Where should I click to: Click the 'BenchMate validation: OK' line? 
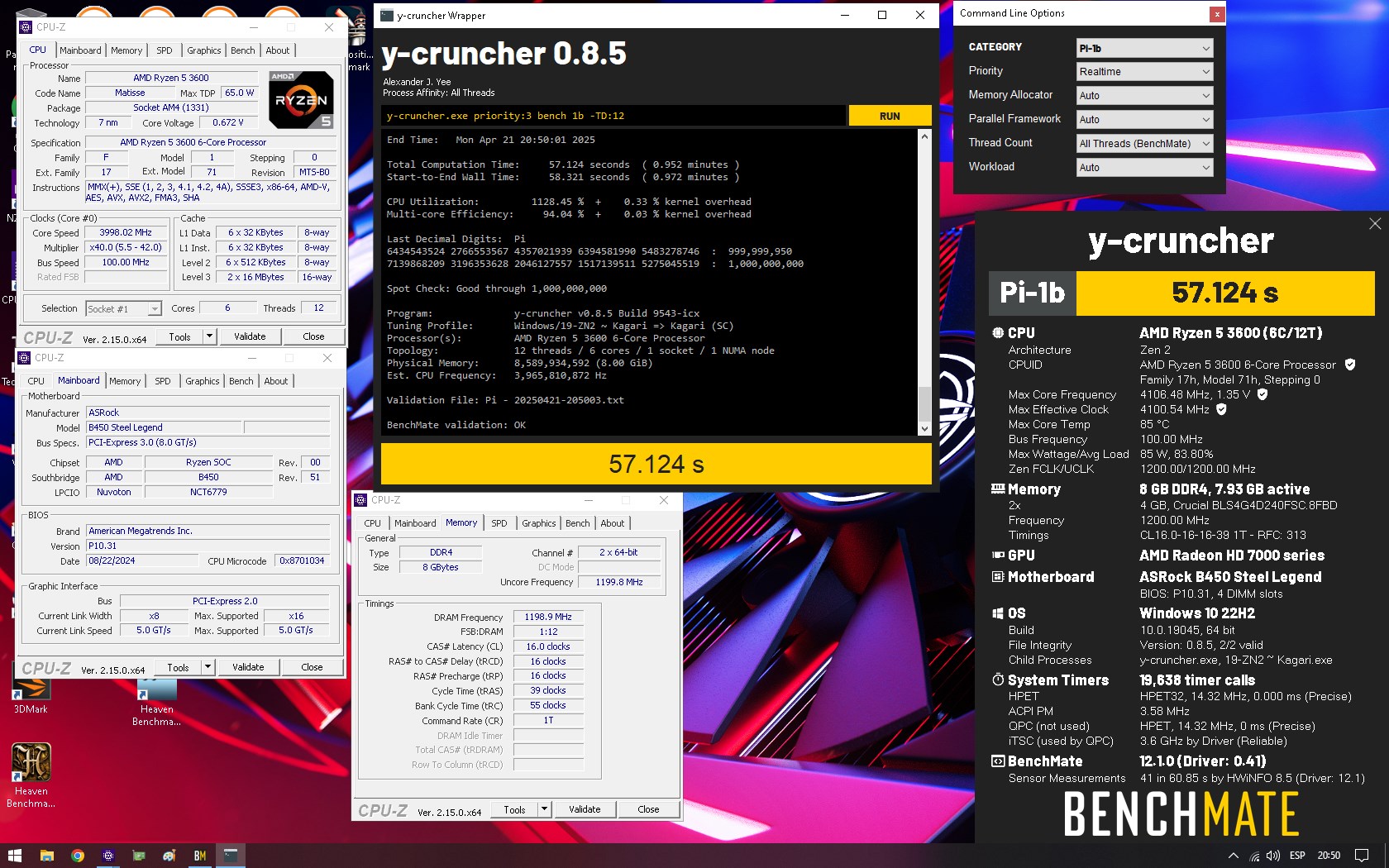pyautogui.click(x=456, y=425)
